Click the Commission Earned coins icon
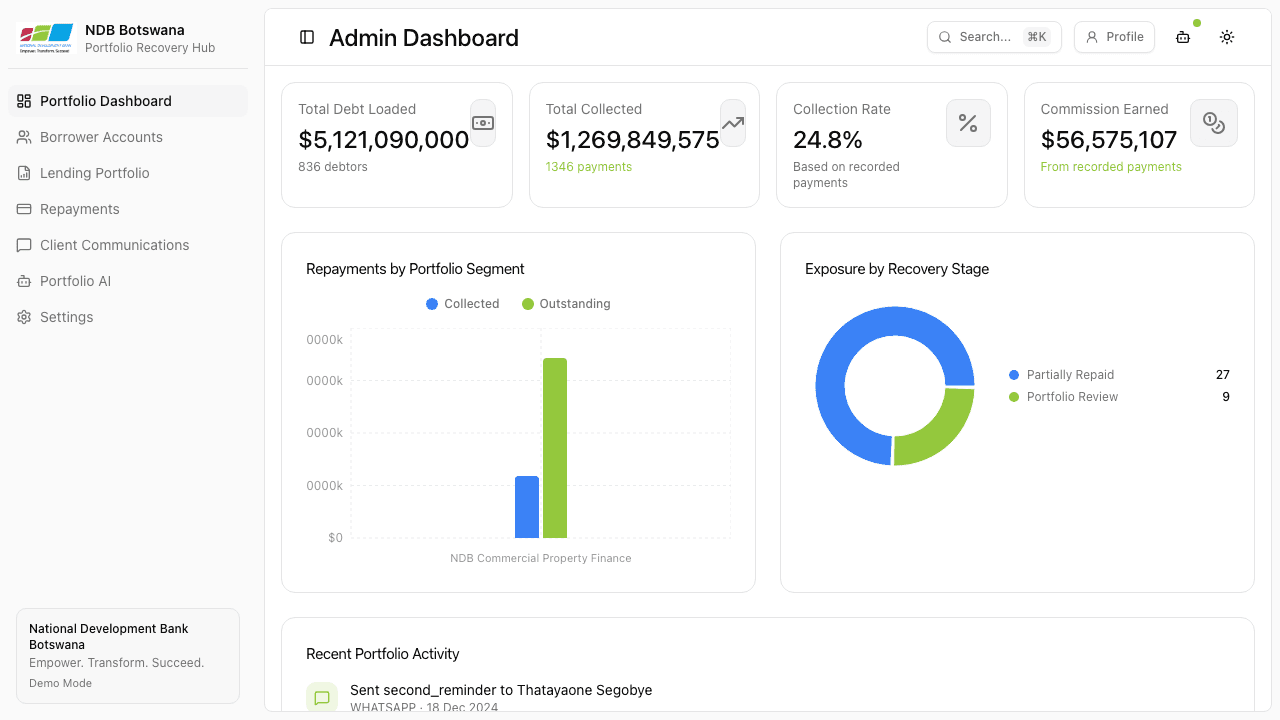 pyautogui.click(x=1214, y=123)
